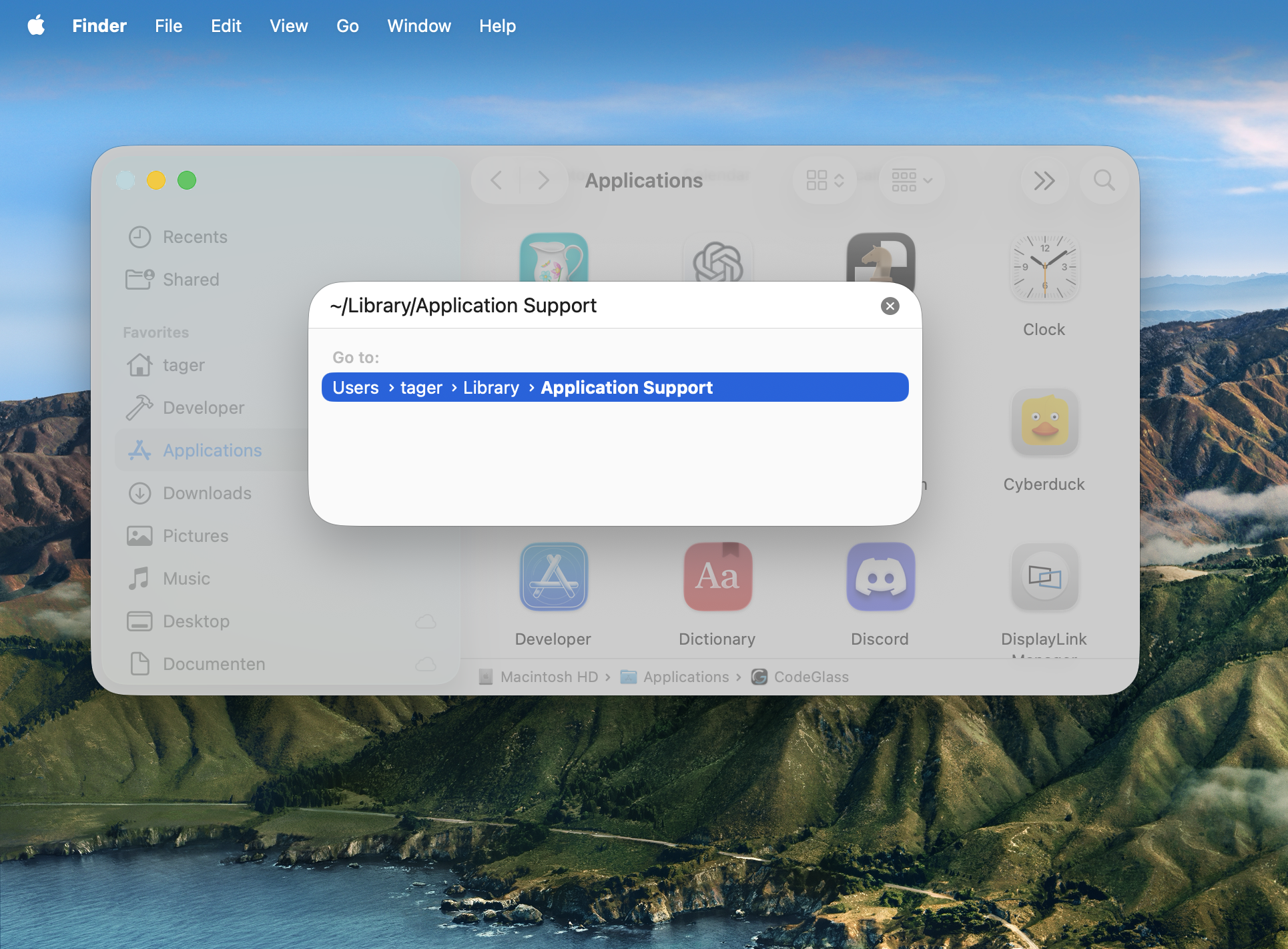
Task: Select the Cyberduck app icon
Action: [x=1044, y=422]
